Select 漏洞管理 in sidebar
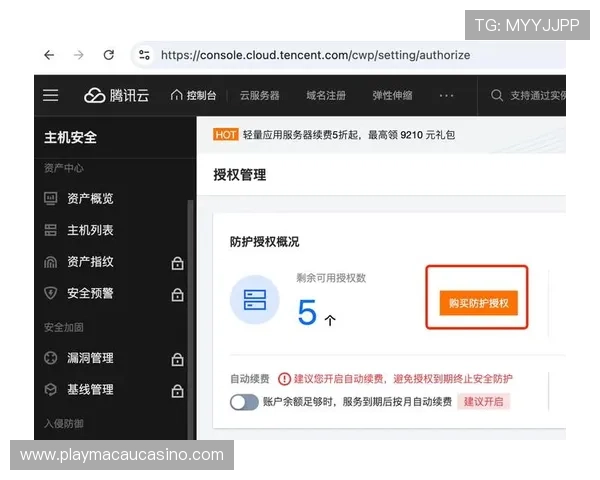 (x=90, y=358)
